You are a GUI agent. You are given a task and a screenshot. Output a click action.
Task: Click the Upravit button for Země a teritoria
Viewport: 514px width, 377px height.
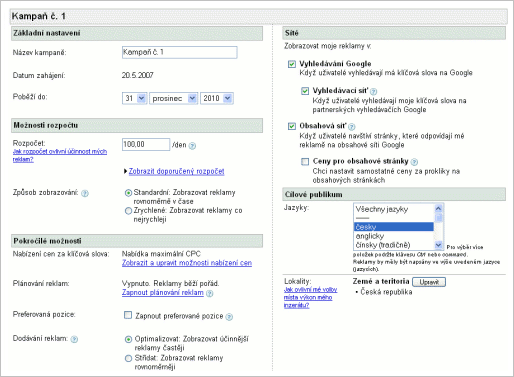pos(429,282)
